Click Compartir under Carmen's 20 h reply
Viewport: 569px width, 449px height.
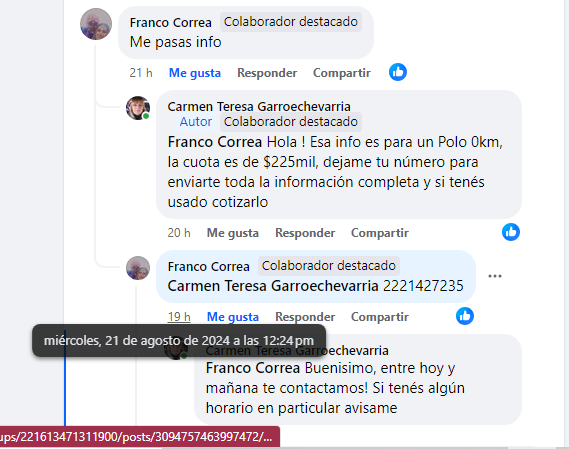click(x=380, y=233)
